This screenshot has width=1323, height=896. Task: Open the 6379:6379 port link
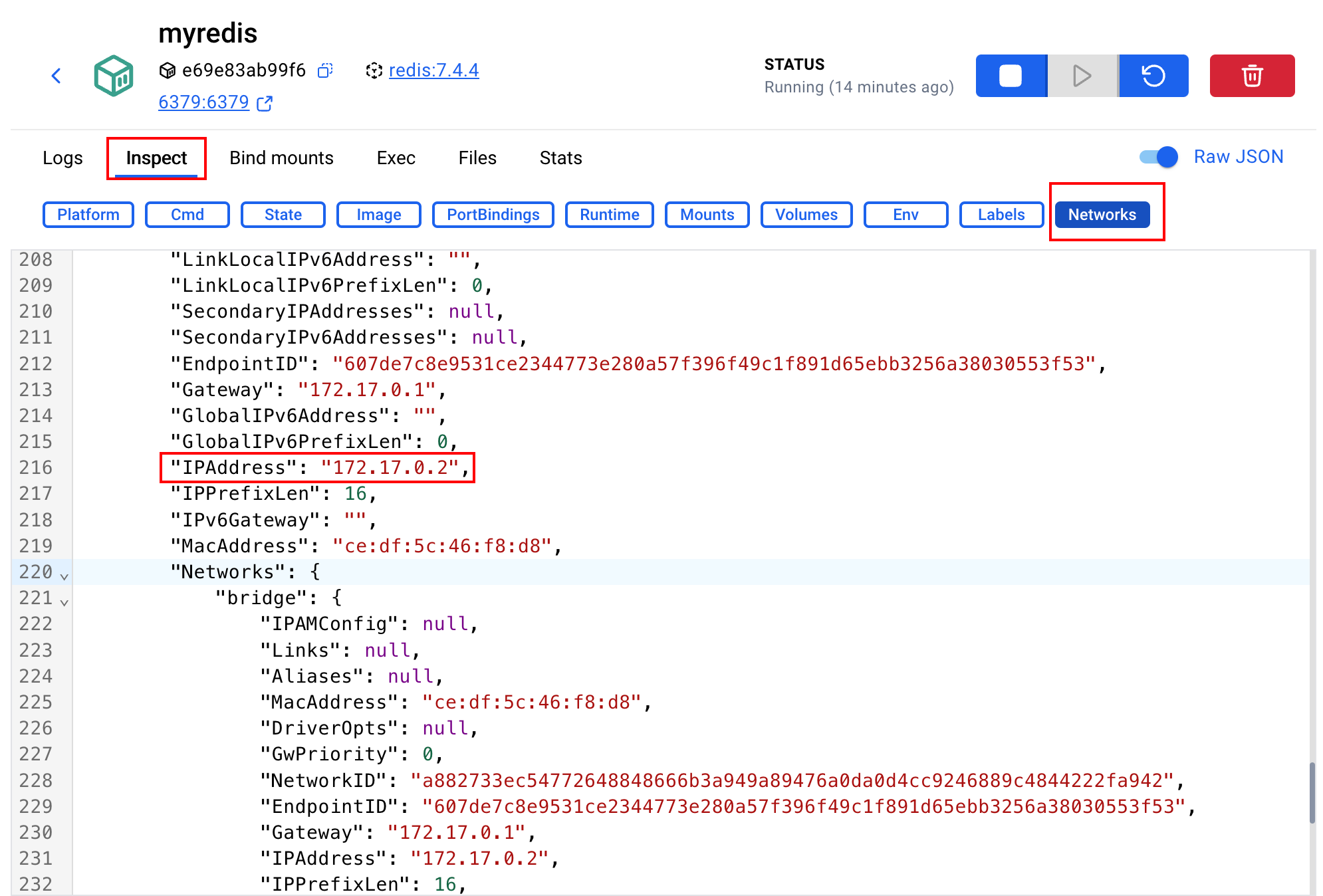(x=203, y=102)
